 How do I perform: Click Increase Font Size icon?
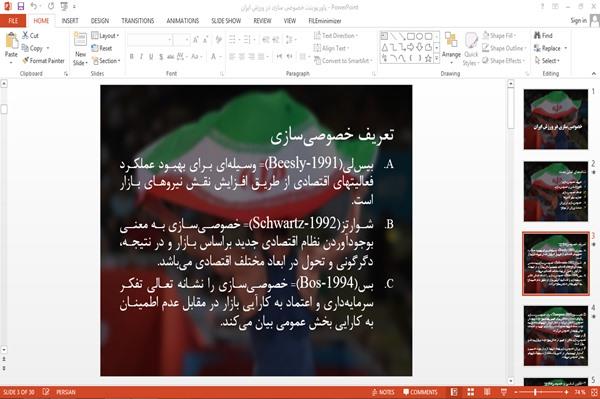coord(196,39)
